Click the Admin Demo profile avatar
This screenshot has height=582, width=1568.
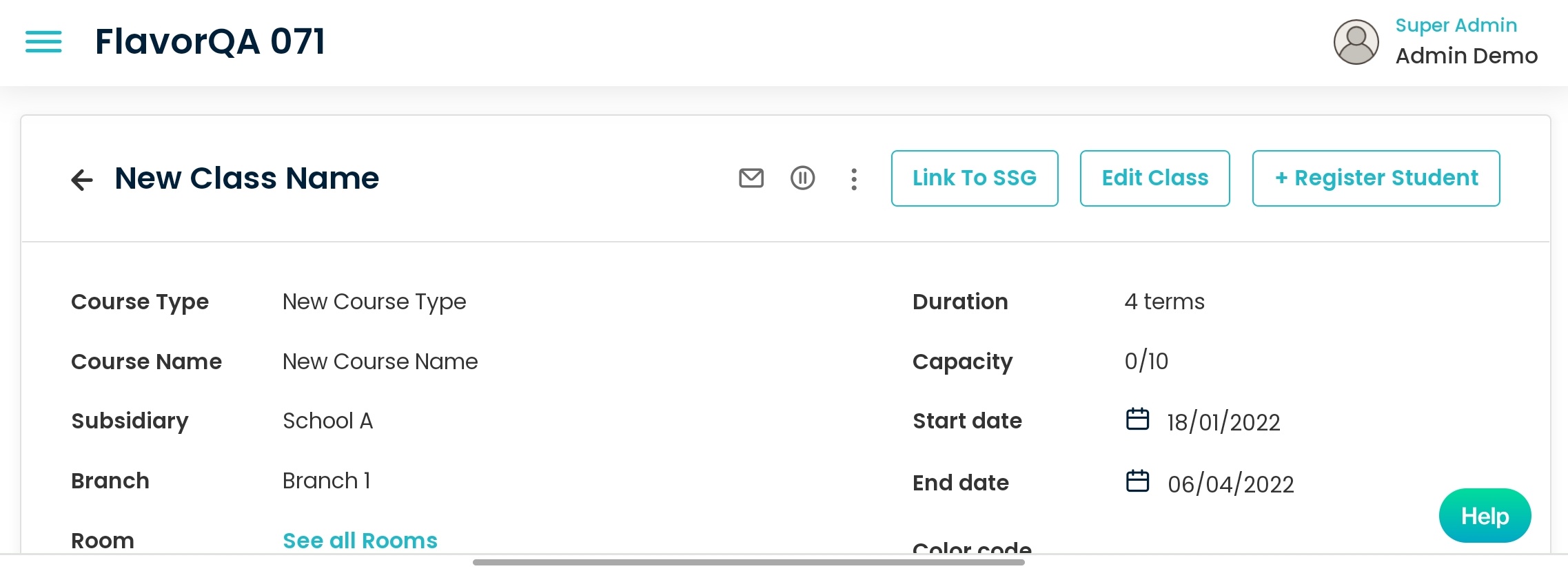(1356, 42)
